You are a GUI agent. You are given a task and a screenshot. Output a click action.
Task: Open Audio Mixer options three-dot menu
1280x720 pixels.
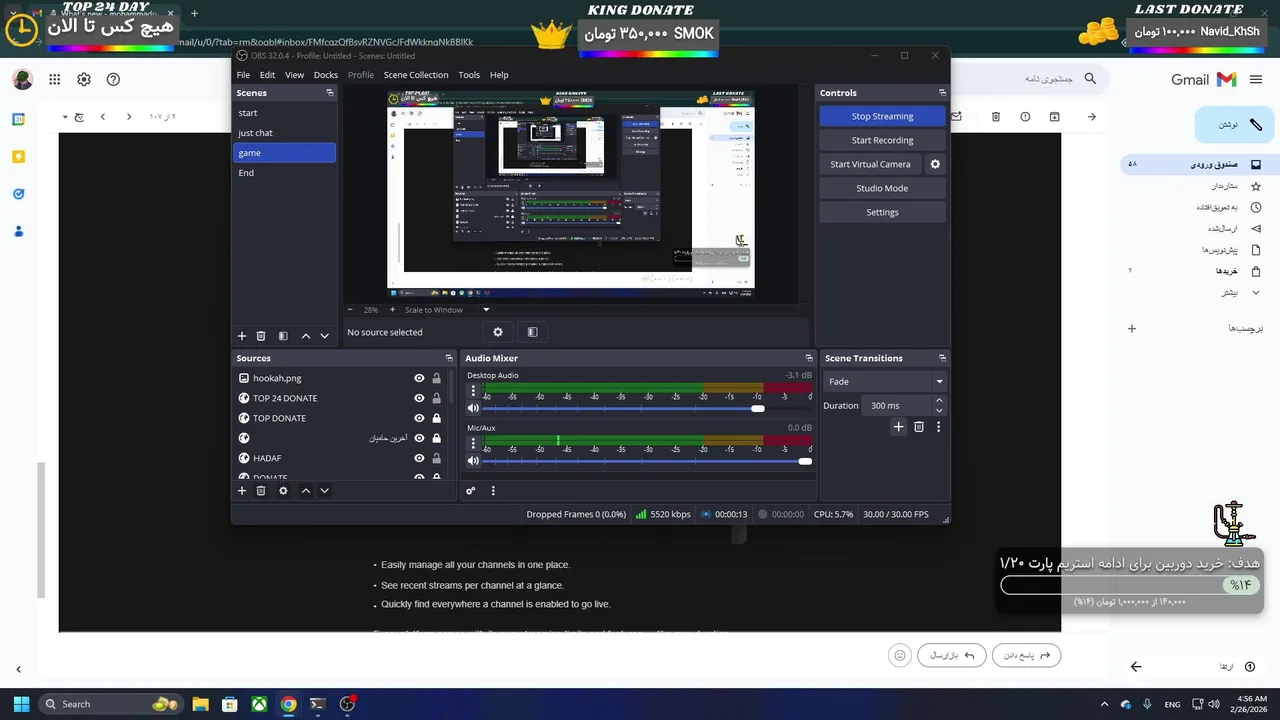(493, 491)
